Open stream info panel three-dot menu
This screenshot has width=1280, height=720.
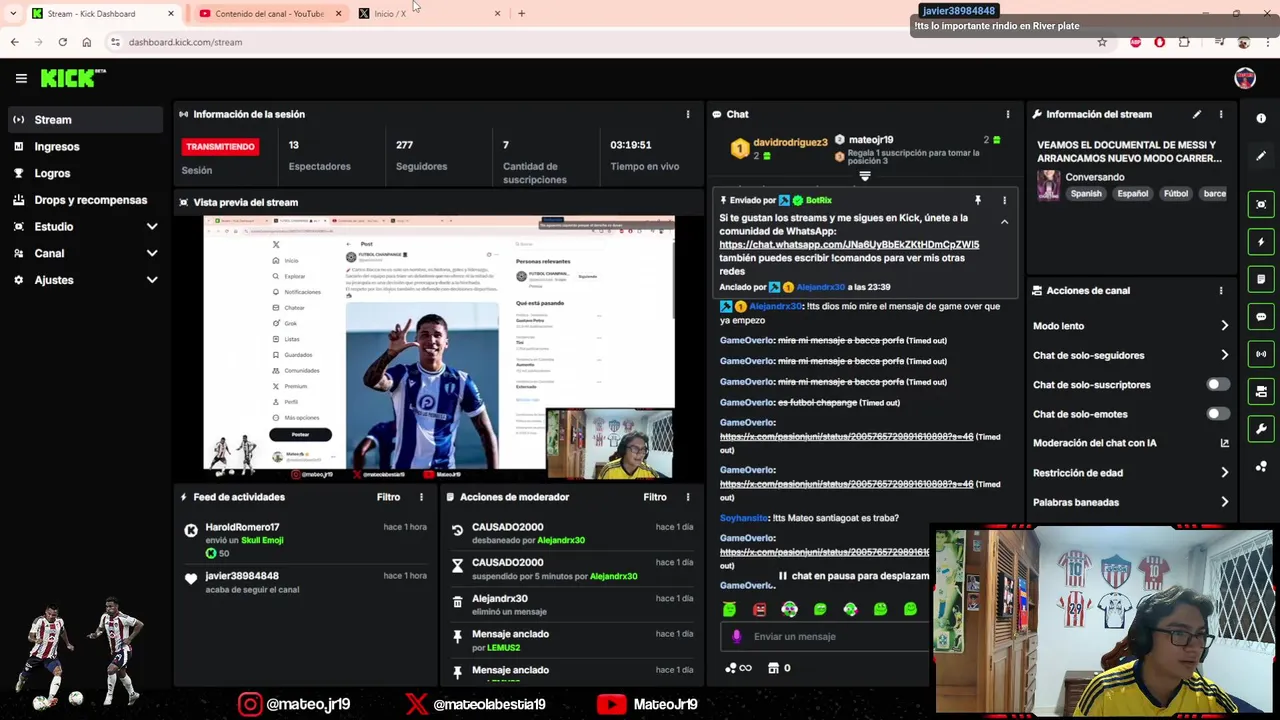1221,114
